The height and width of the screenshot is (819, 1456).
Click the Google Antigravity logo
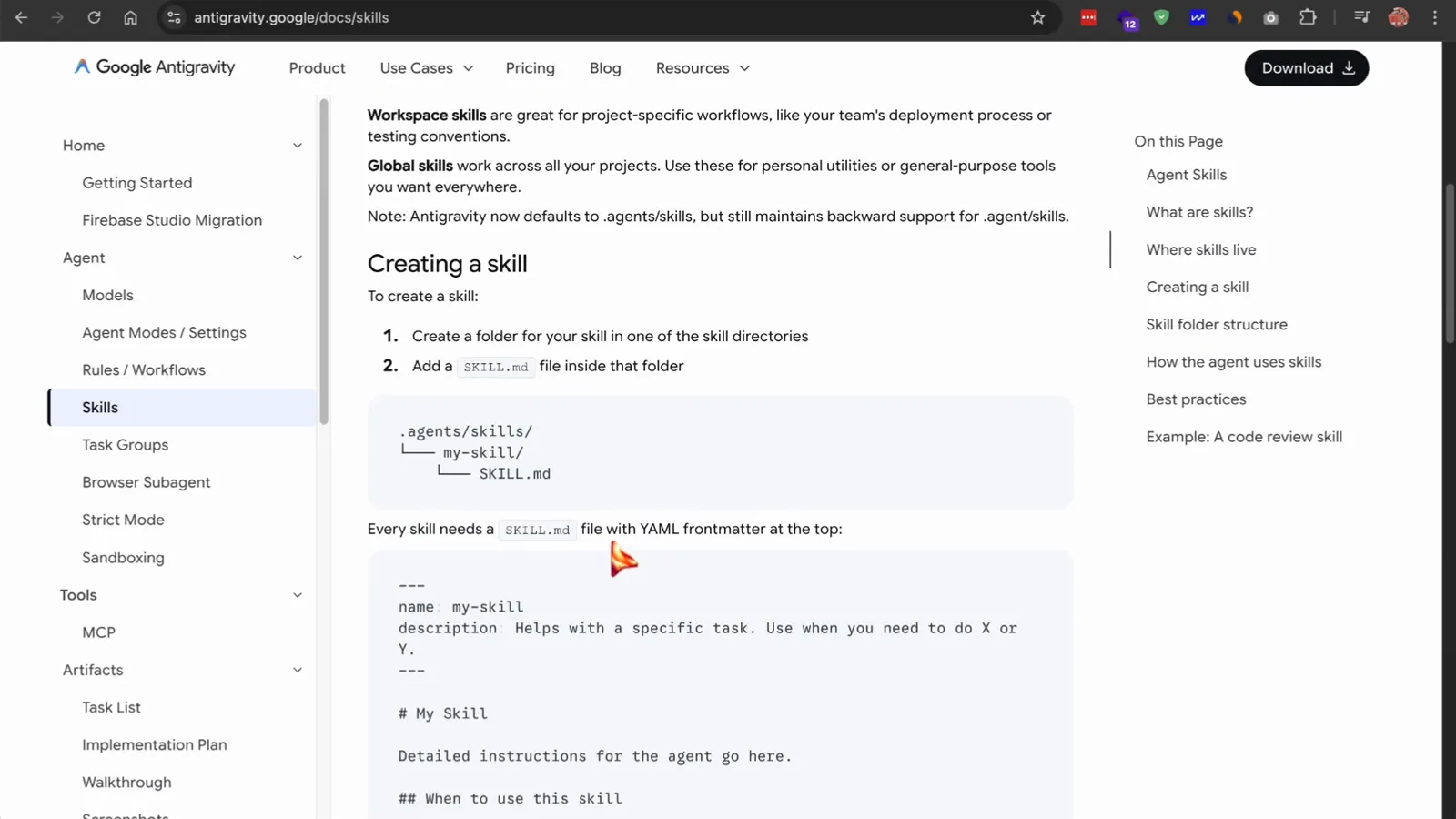coord(155,67)
